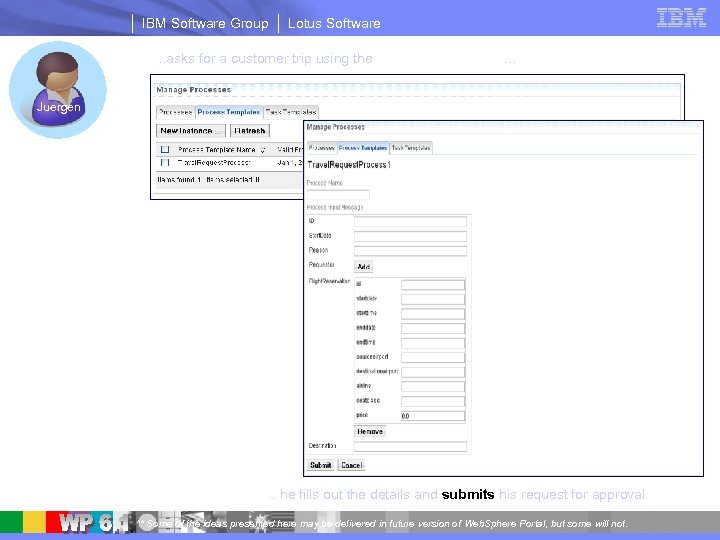Open the Task Templates tab in the front form window
Viewport: 720px width, 540px height.
(x=411, y=148)
